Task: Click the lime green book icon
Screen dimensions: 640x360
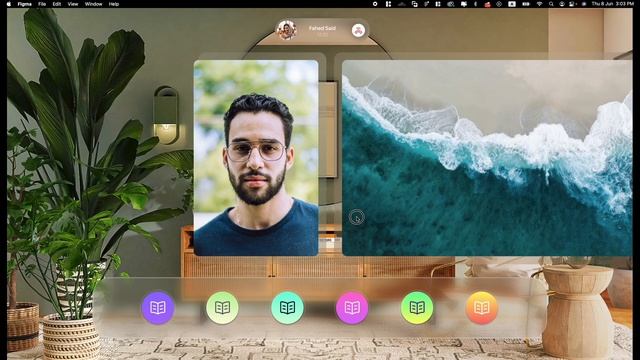Action: click(417, 308)
